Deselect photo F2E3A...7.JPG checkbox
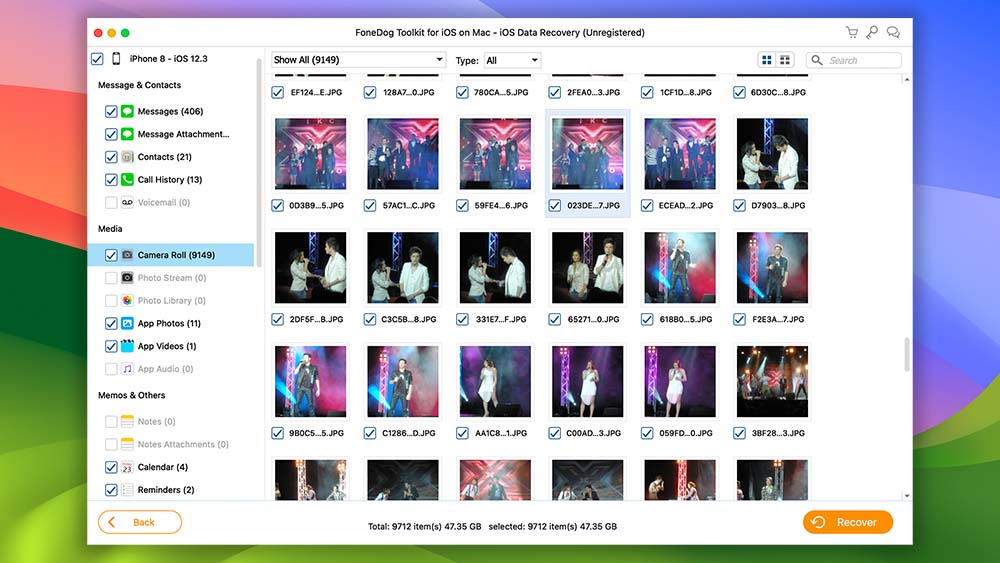This screenshot has height=563, width=1000. (739, 319)
